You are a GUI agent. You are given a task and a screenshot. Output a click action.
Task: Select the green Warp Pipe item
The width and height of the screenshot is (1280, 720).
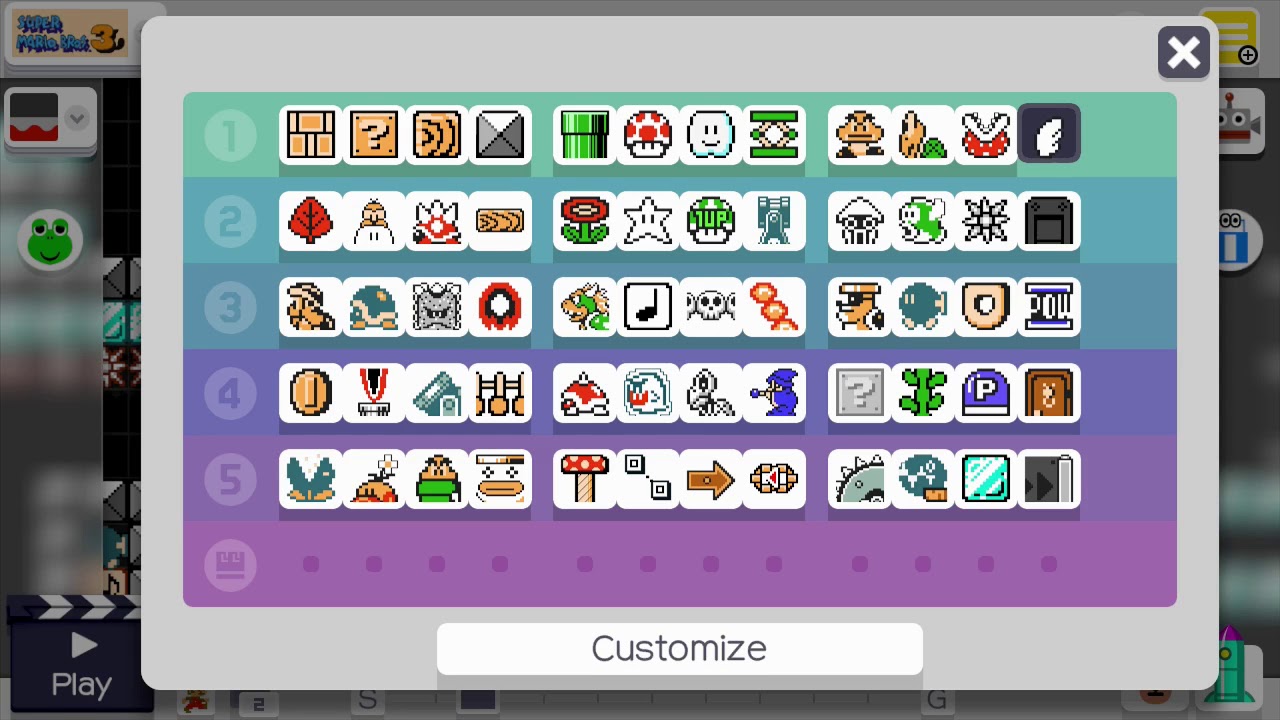(x=585, y=134)
